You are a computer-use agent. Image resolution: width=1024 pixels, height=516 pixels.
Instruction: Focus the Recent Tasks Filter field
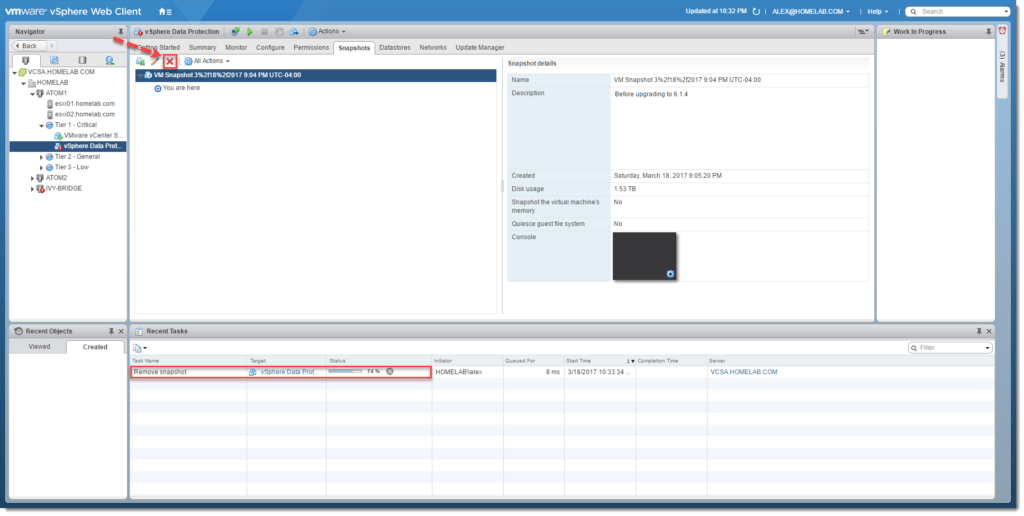click(x=950, y=348)
